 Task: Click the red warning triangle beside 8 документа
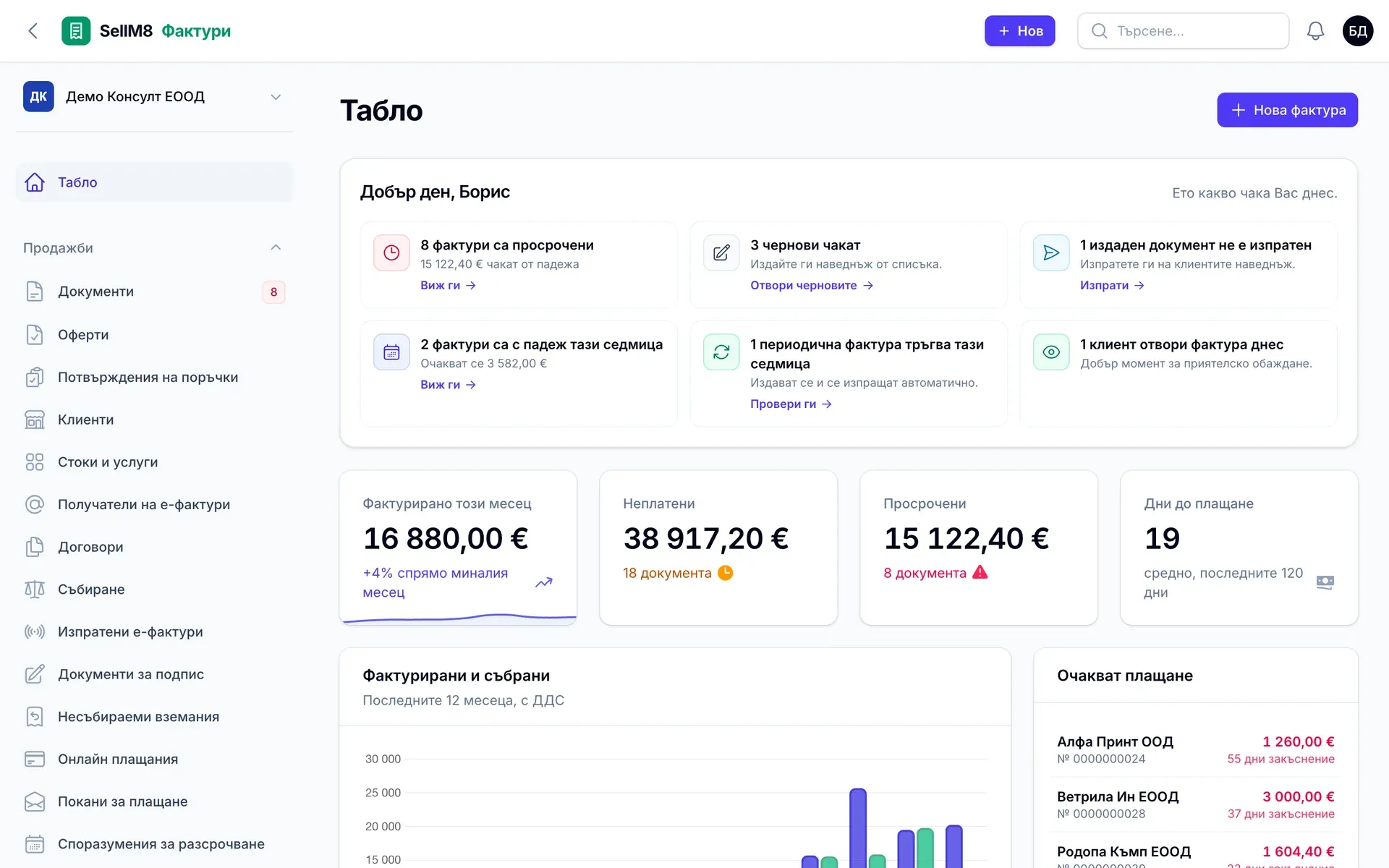point(980,572)
